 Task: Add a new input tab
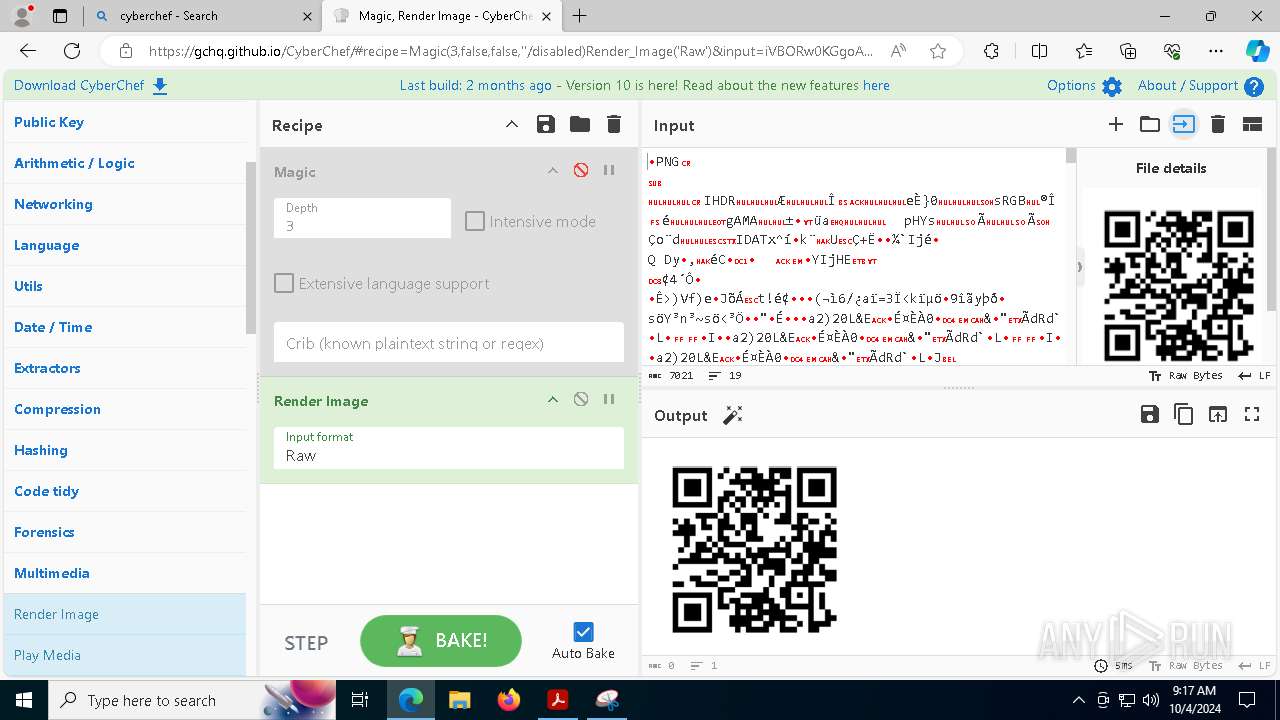[1116, 125]
